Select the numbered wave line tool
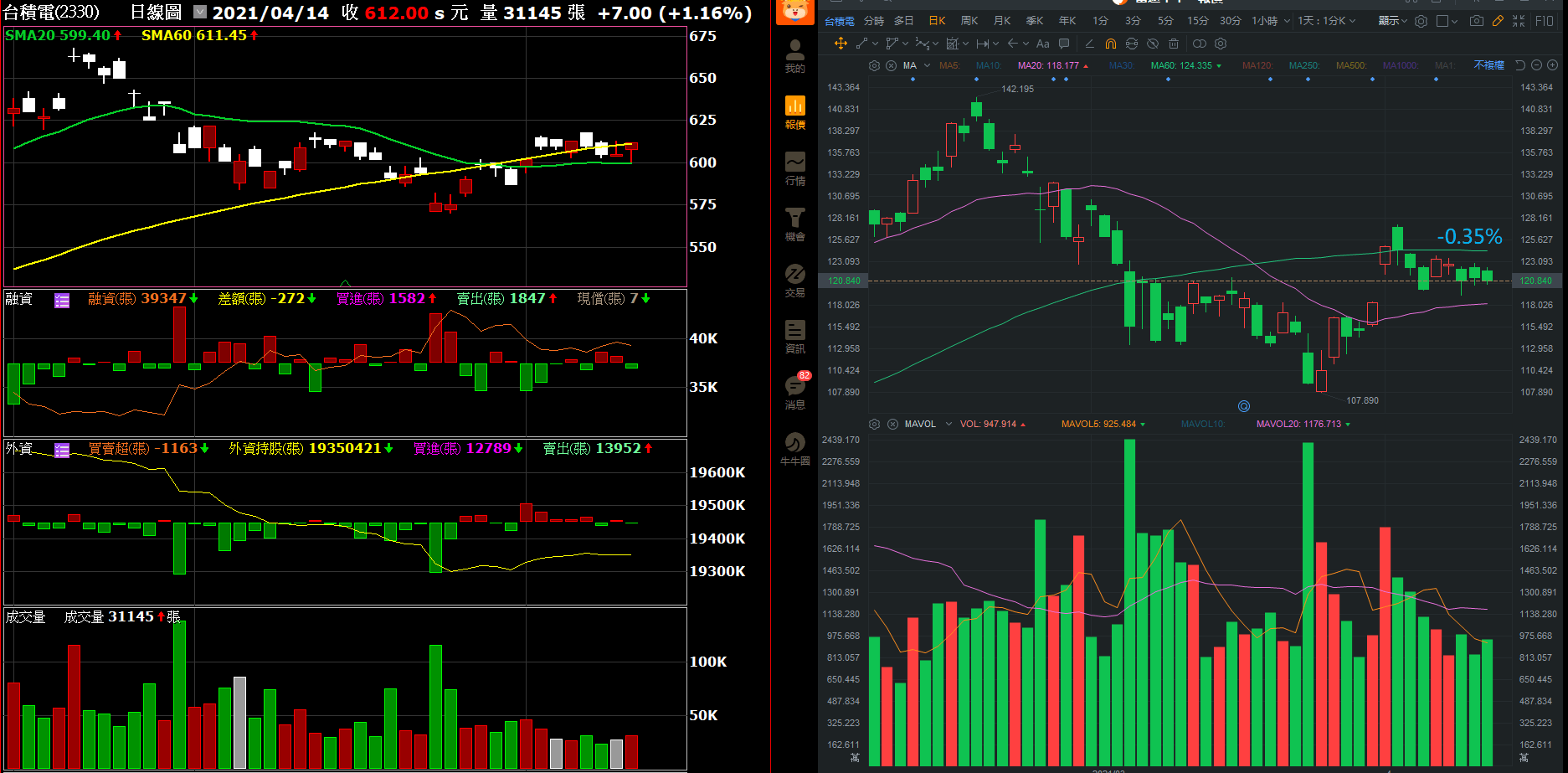The image size is (1568, 773). point(923,44)
